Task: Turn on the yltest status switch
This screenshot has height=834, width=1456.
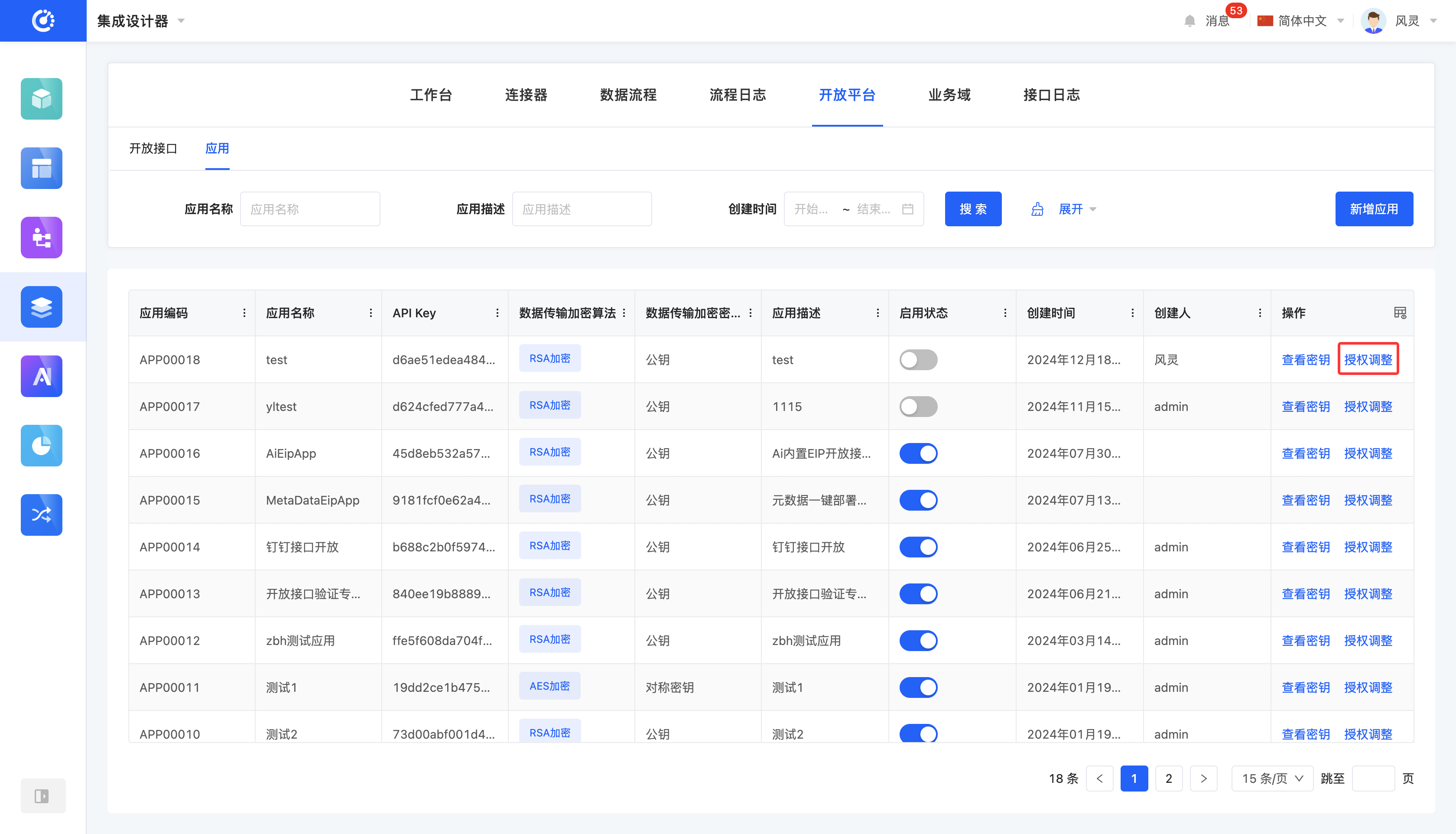Action: 918,407
